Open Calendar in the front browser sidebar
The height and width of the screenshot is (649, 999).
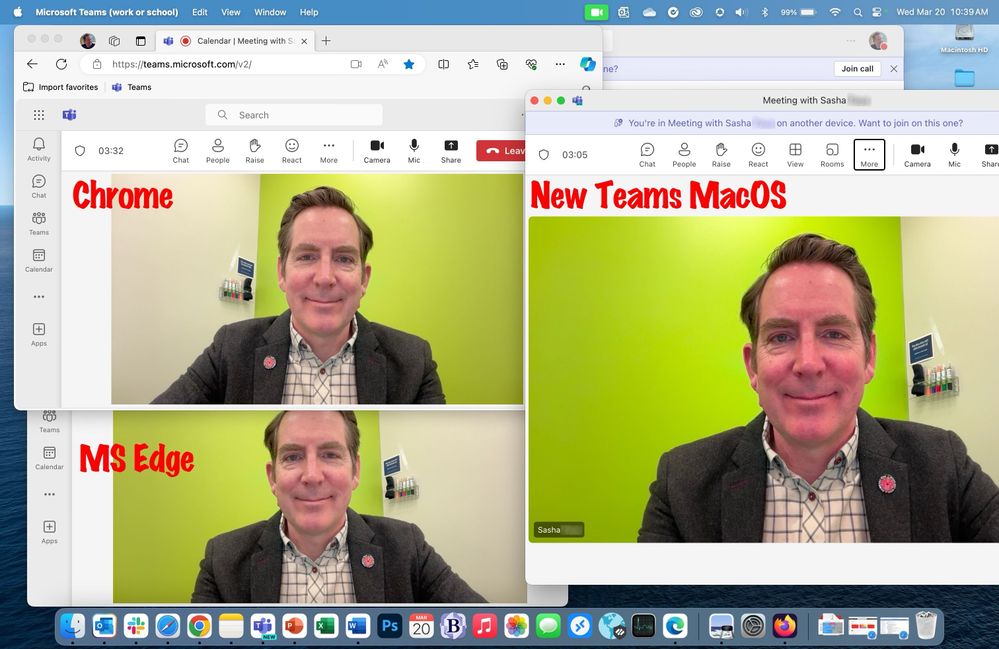[x=39, y=260]
